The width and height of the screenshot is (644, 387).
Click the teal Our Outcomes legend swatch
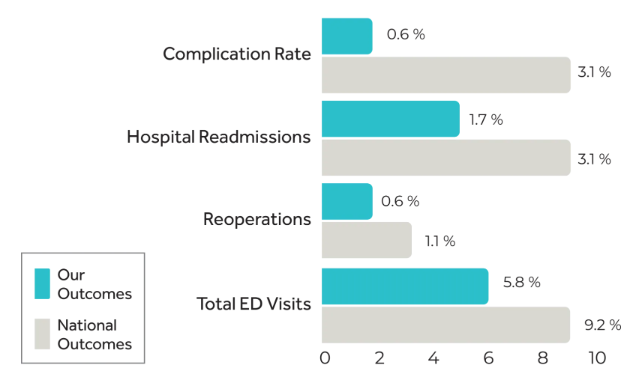(x=42, y=283)
